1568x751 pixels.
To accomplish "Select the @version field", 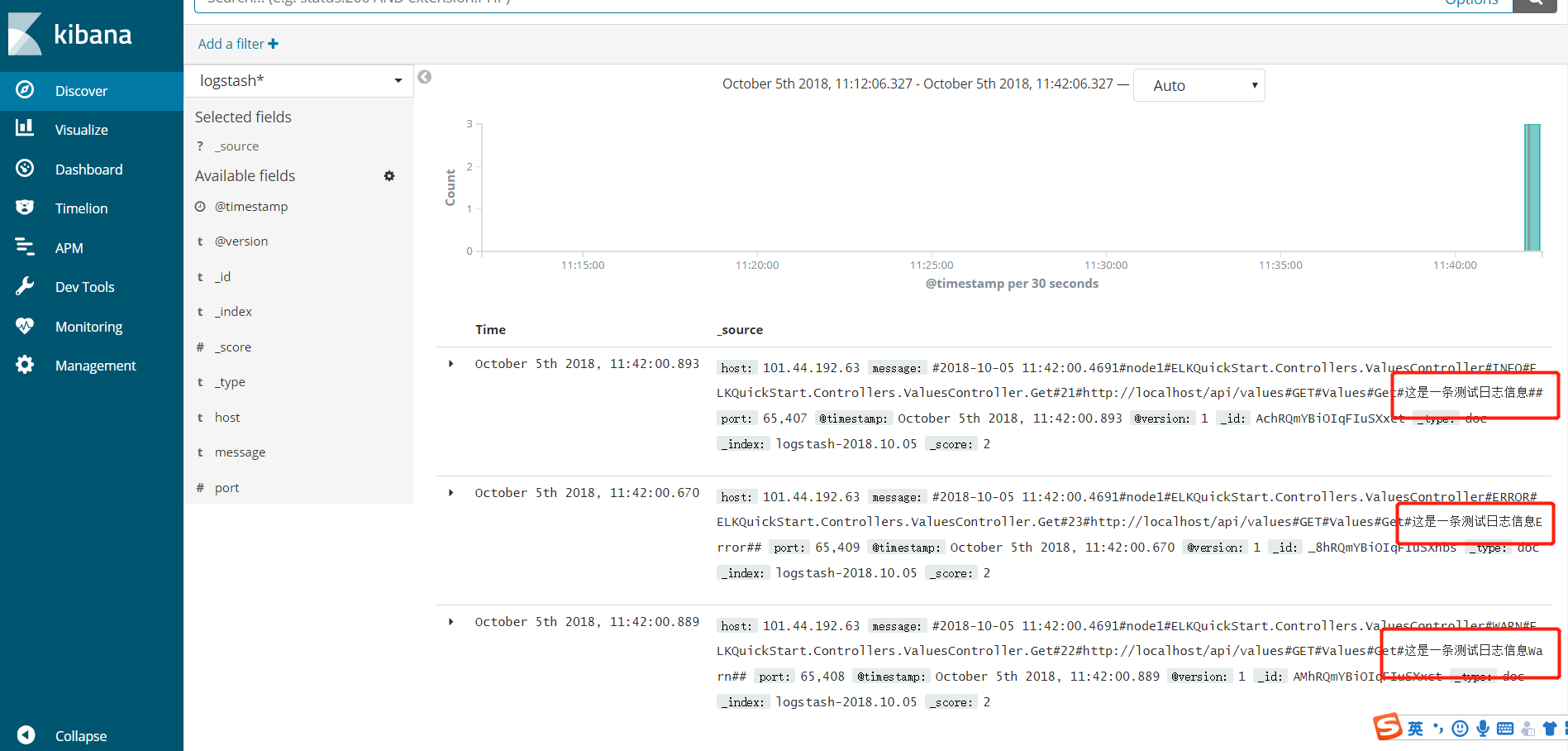I will coord(241,242).
